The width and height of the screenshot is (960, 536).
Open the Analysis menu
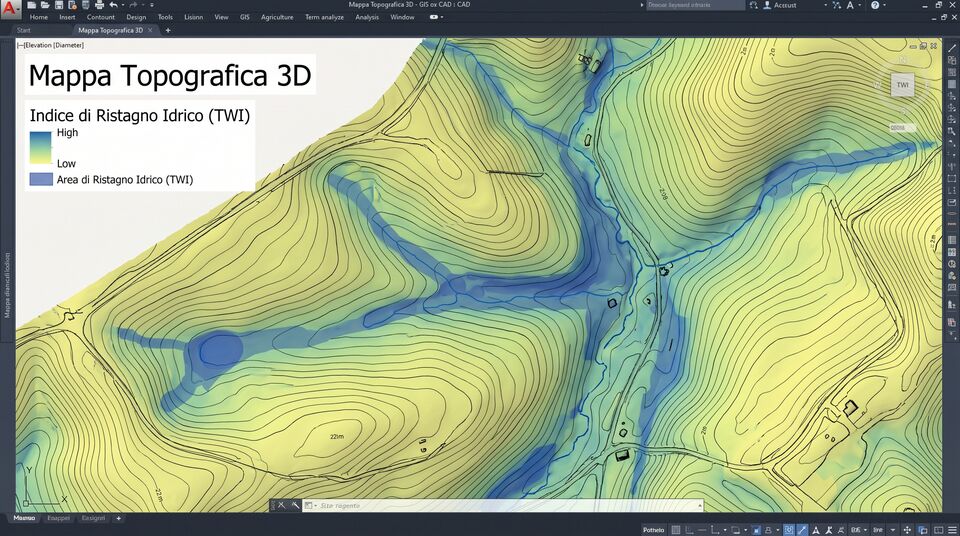click(x=367, y=17)
